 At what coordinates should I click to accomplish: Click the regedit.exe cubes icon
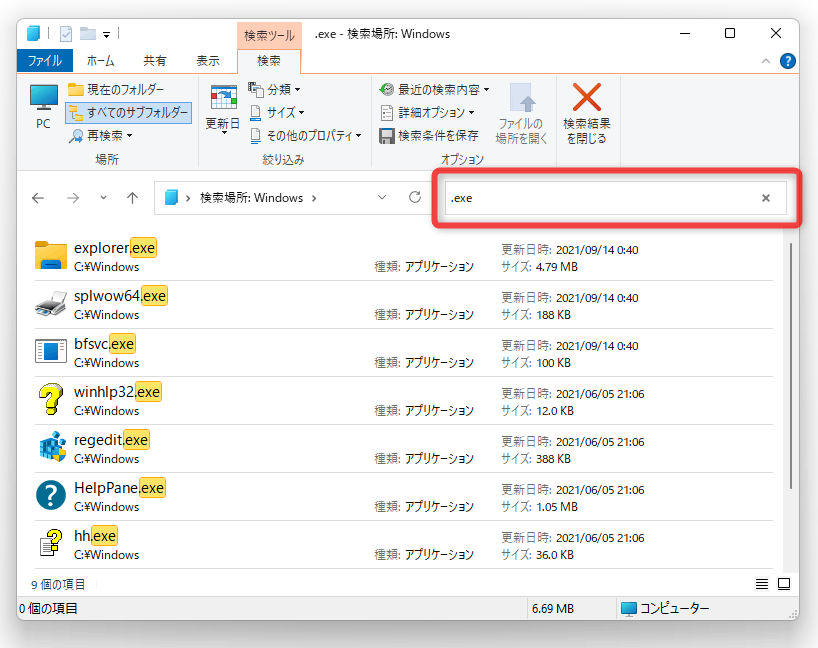53,447
